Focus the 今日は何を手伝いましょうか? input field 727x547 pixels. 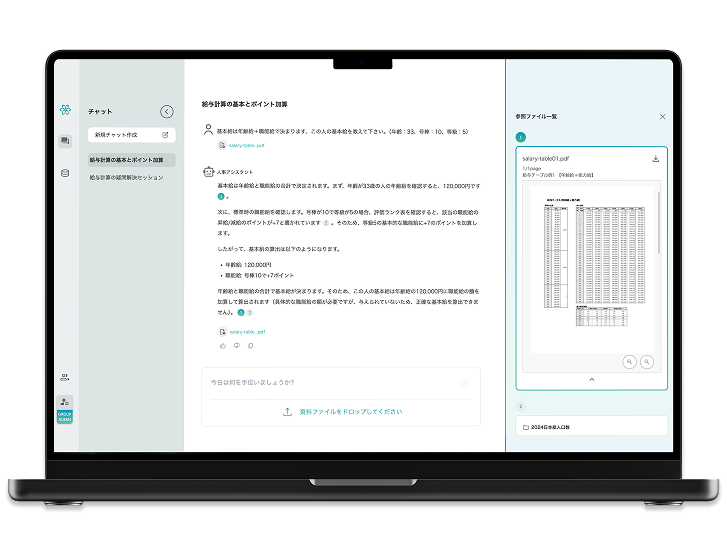pyautogui.click(x=334, y=383)
